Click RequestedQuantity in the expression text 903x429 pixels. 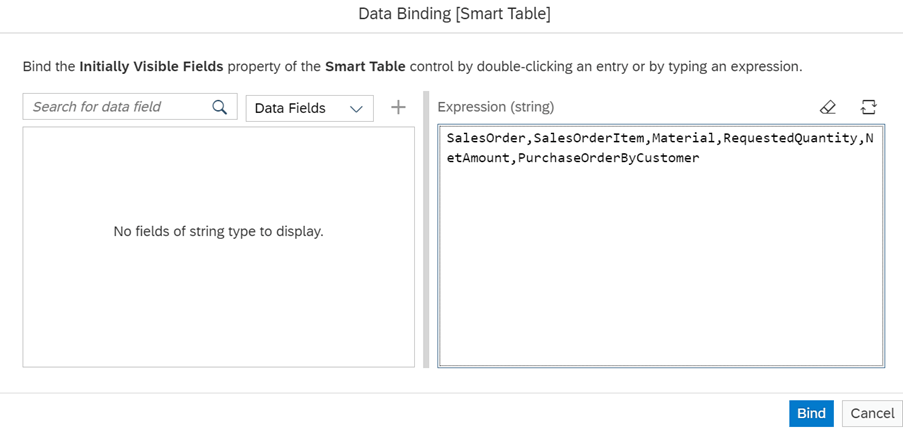coord(791,138)
